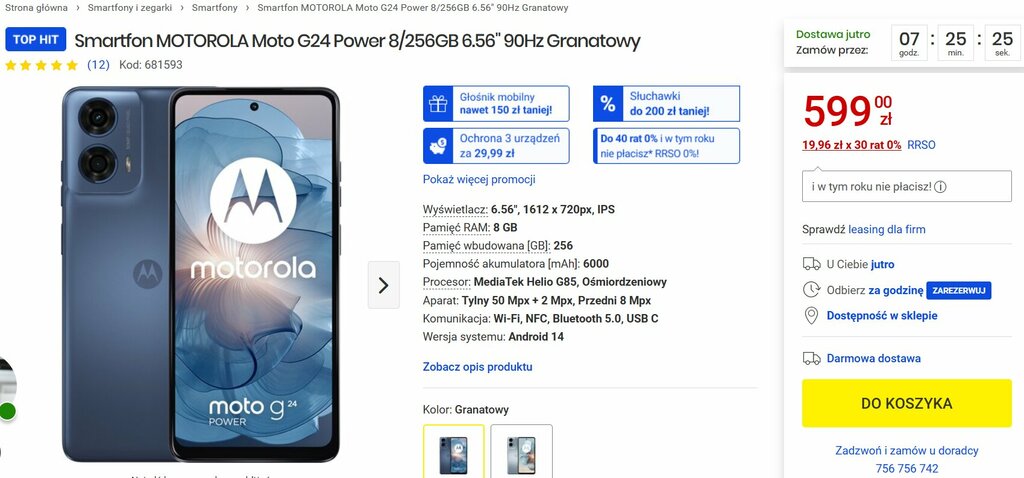Screen dimensions: 1024x478
Task: Open Zobacz opis produktu link
Action: 477,367
